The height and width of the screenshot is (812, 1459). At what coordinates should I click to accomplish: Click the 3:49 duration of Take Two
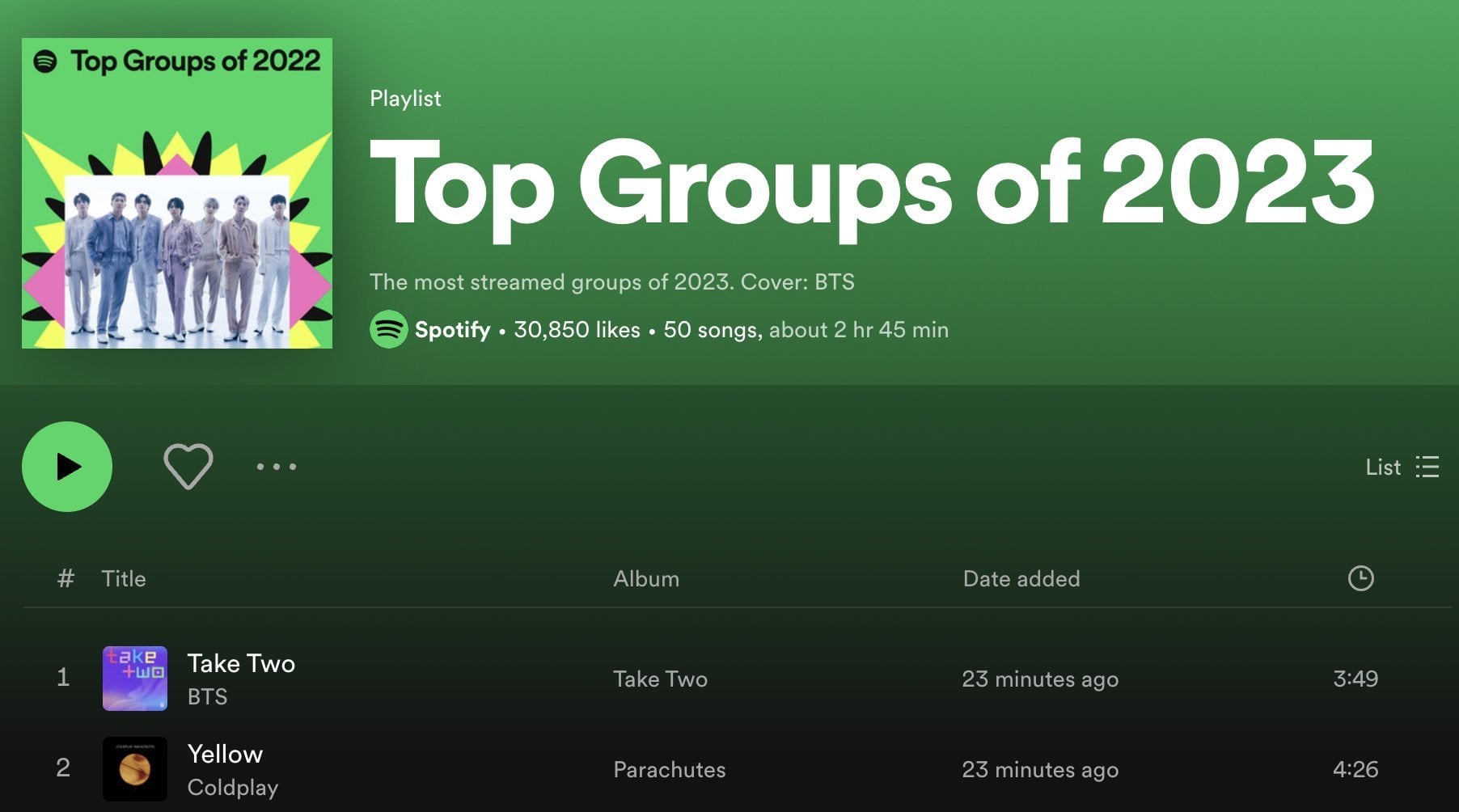[1355, 679]
